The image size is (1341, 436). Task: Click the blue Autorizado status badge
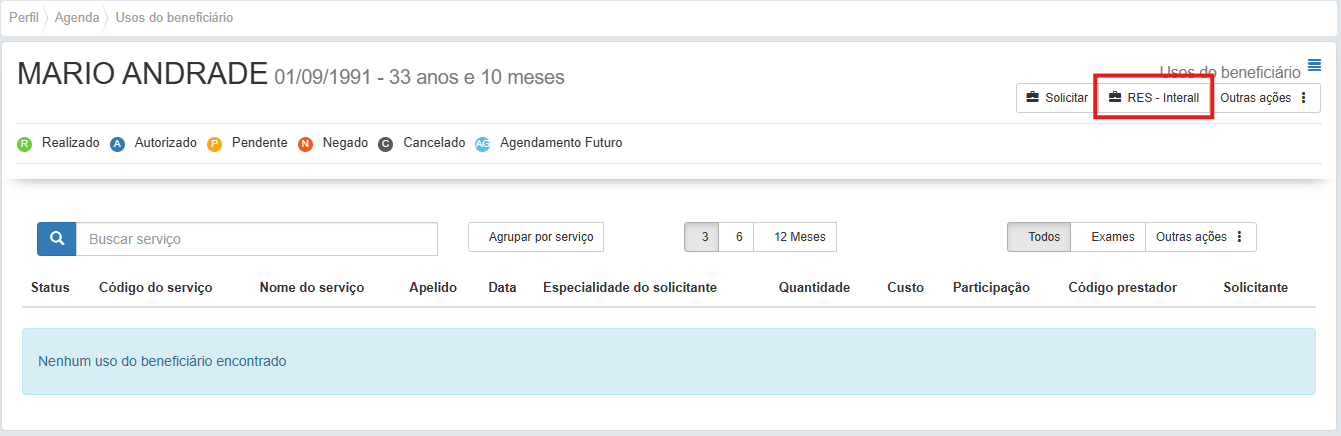point(118,144)
